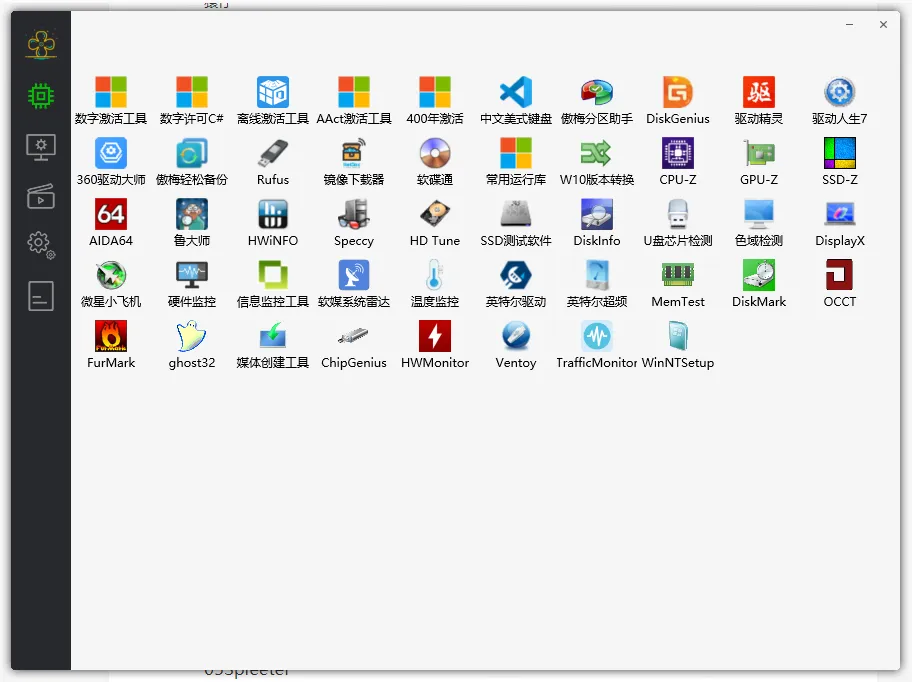Launch OCCT stress test
The image size is (912, 682).
click(839, 275)
